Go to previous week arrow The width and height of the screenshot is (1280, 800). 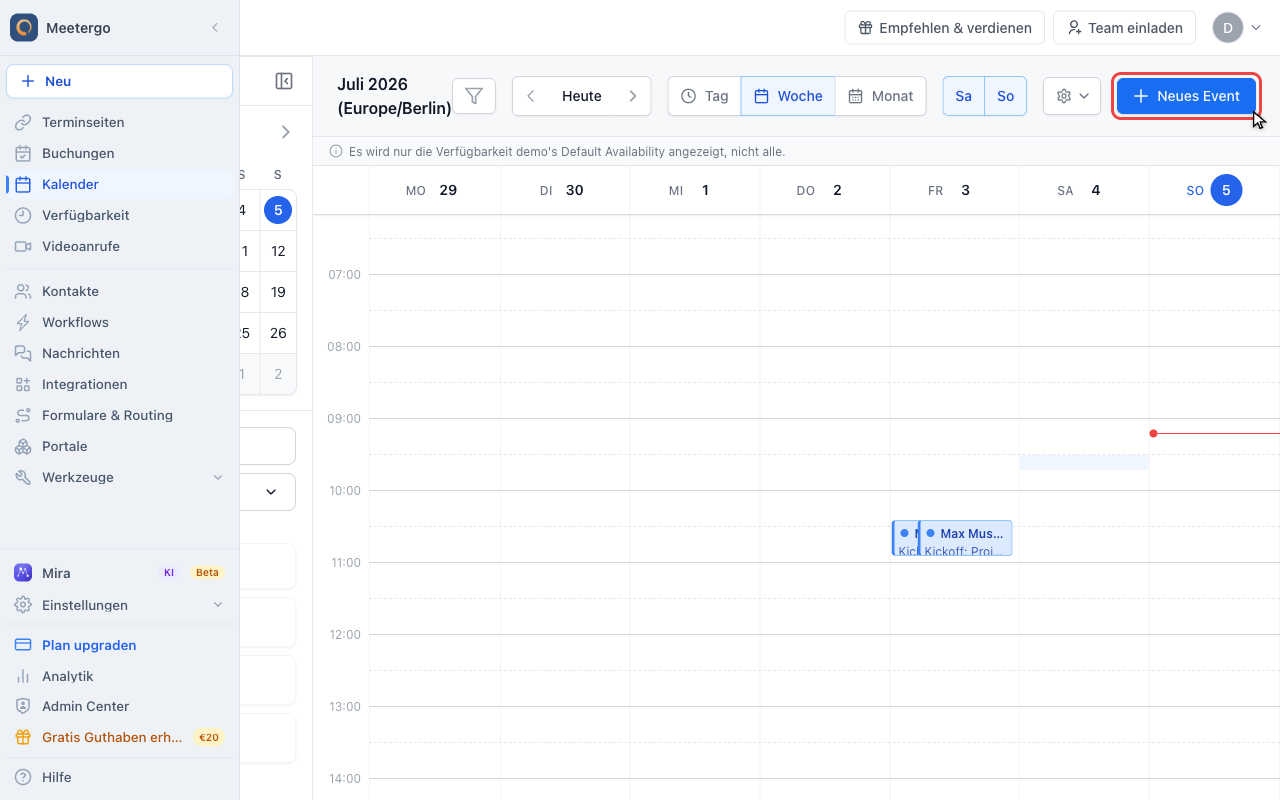point(531,96)
